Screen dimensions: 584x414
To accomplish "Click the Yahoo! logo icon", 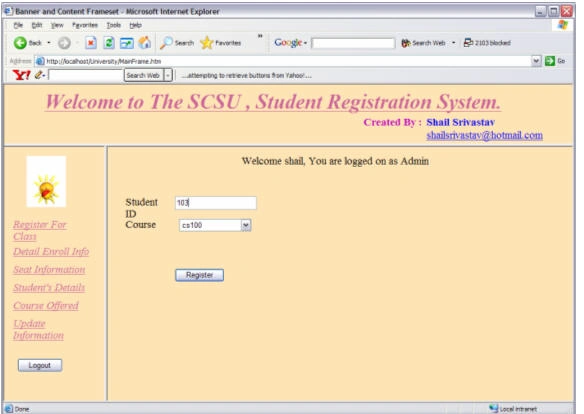I will [x=22, y=76].
